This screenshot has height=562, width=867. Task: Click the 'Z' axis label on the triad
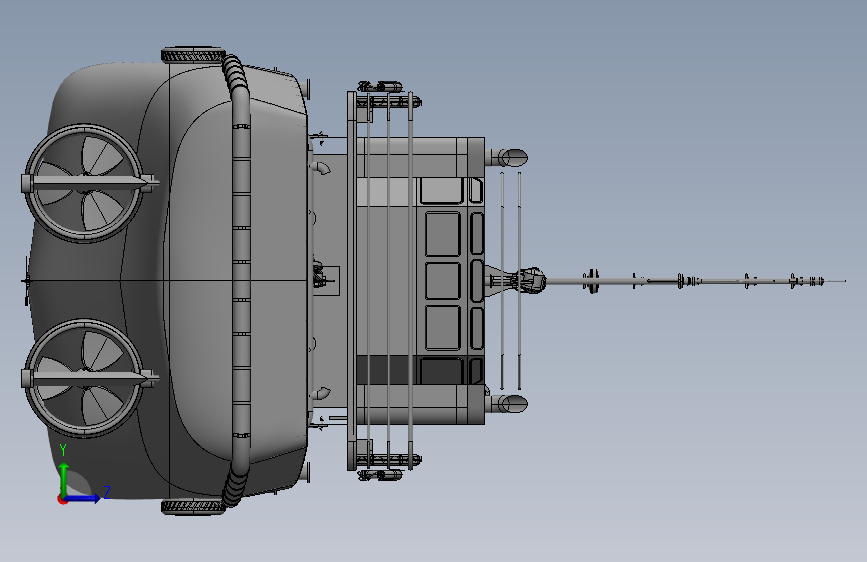click(x=107, y=492)
